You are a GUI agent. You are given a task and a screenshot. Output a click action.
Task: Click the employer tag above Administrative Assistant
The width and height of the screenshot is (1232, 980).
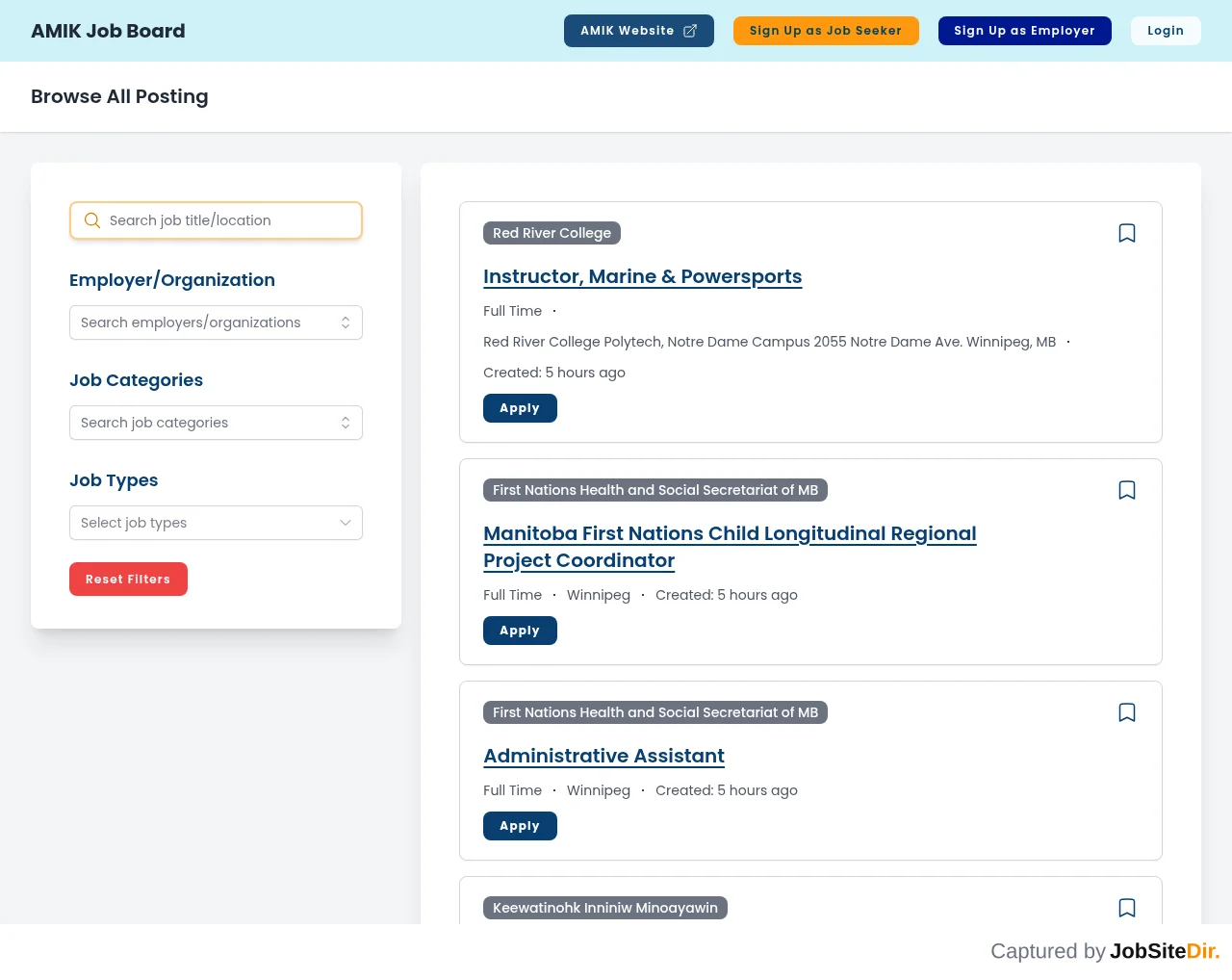[655, 712]
